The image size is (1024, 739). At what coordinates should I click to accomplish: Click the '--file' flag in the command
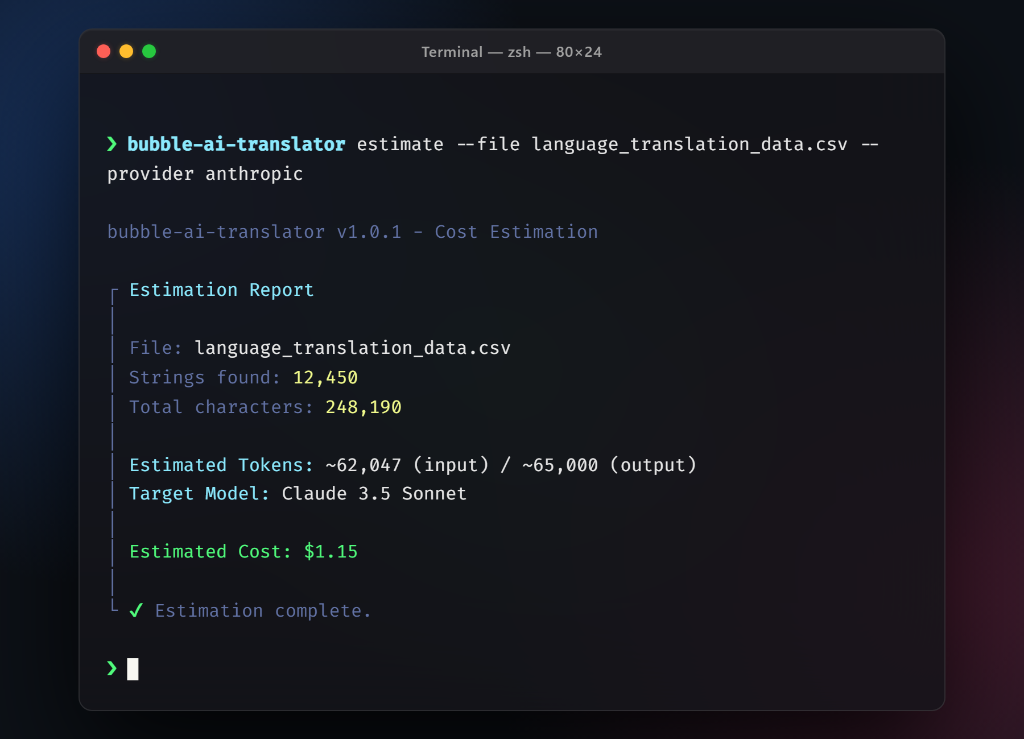click(x=488, y=144)
